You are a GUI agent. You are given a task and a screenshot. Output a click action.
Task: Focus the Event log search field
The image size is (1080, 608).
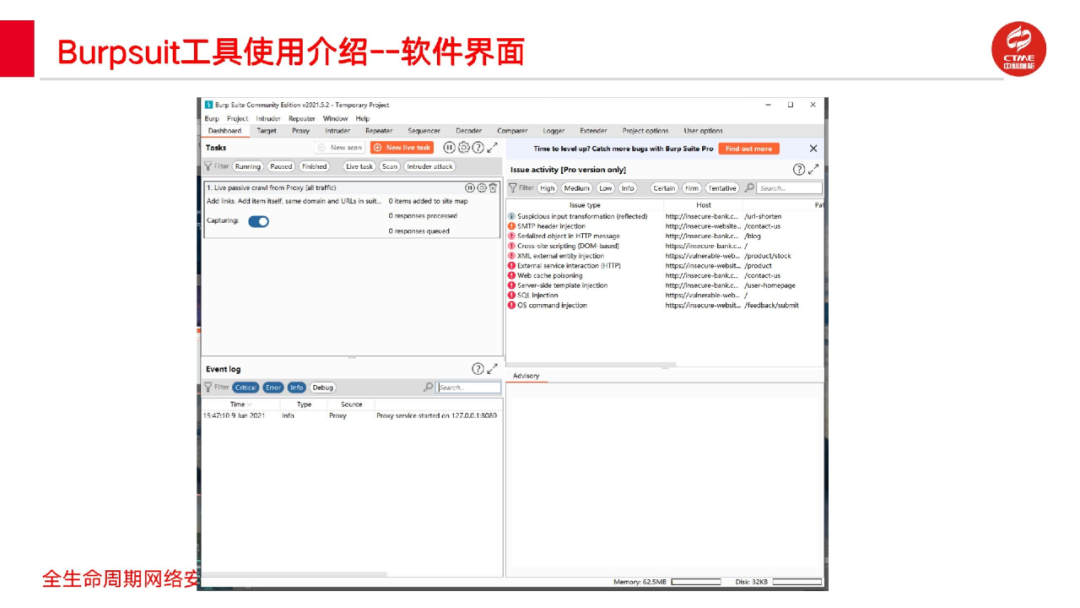point(468,388)
